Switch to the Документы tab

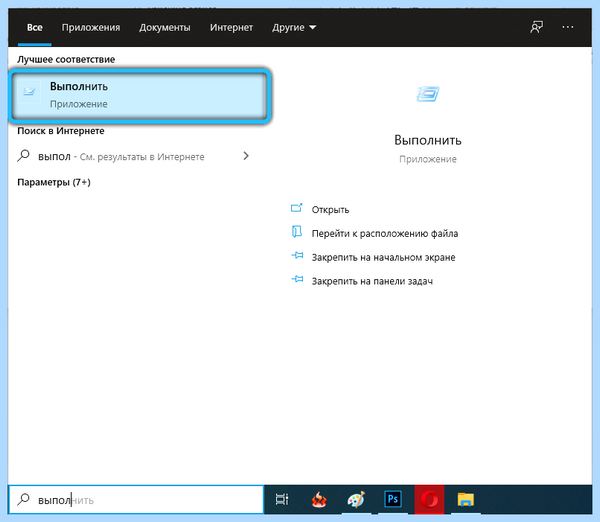point(165,27)
